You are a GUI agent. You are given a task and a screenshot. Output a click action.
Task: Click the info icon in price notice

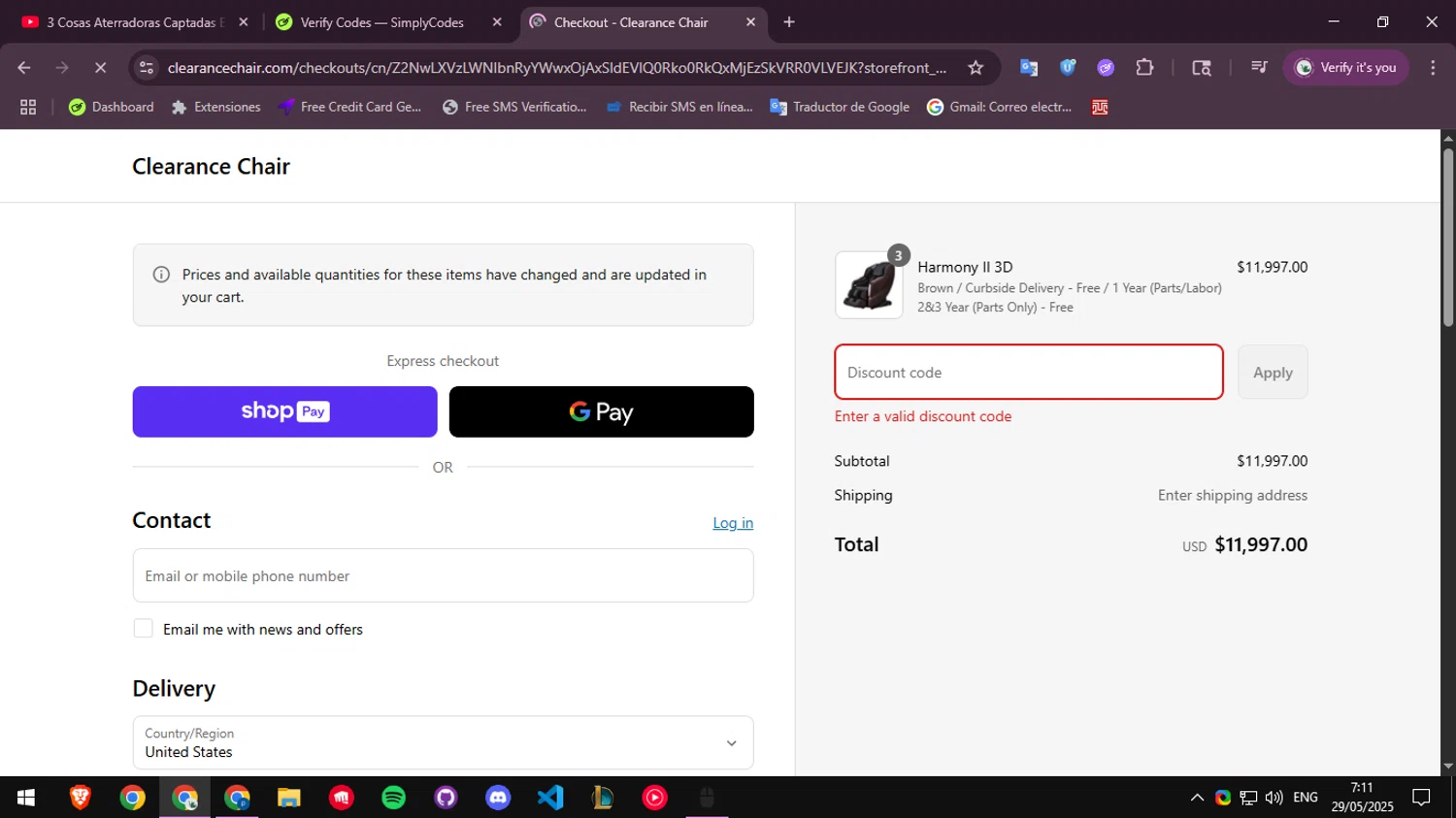pos(162,275)
